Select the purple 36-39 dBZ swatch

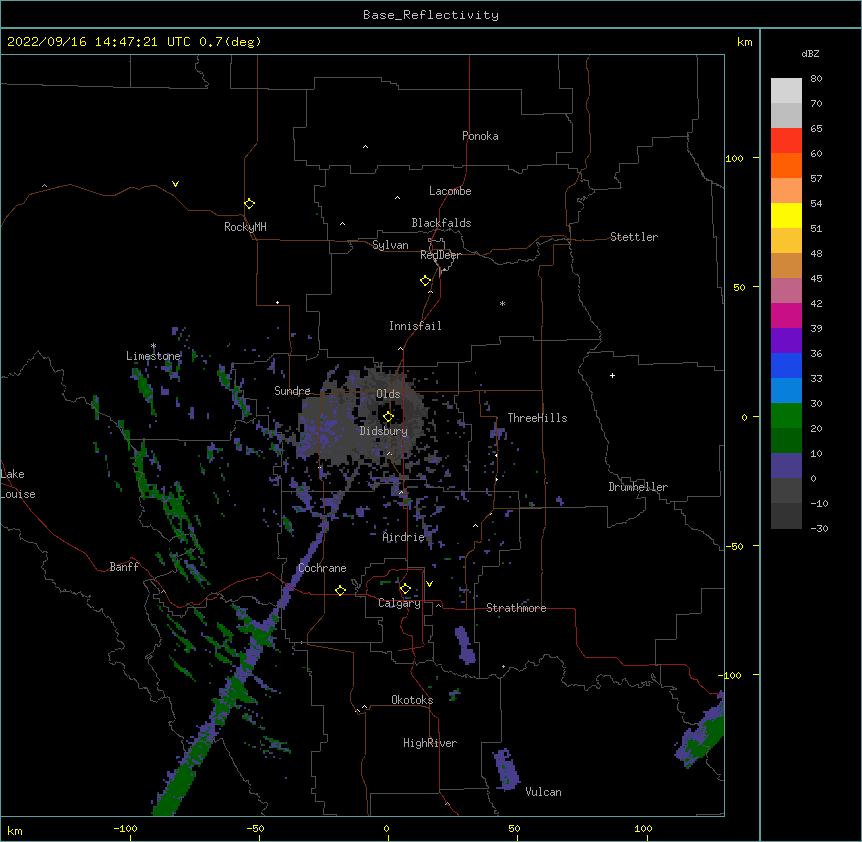(786, 341)
